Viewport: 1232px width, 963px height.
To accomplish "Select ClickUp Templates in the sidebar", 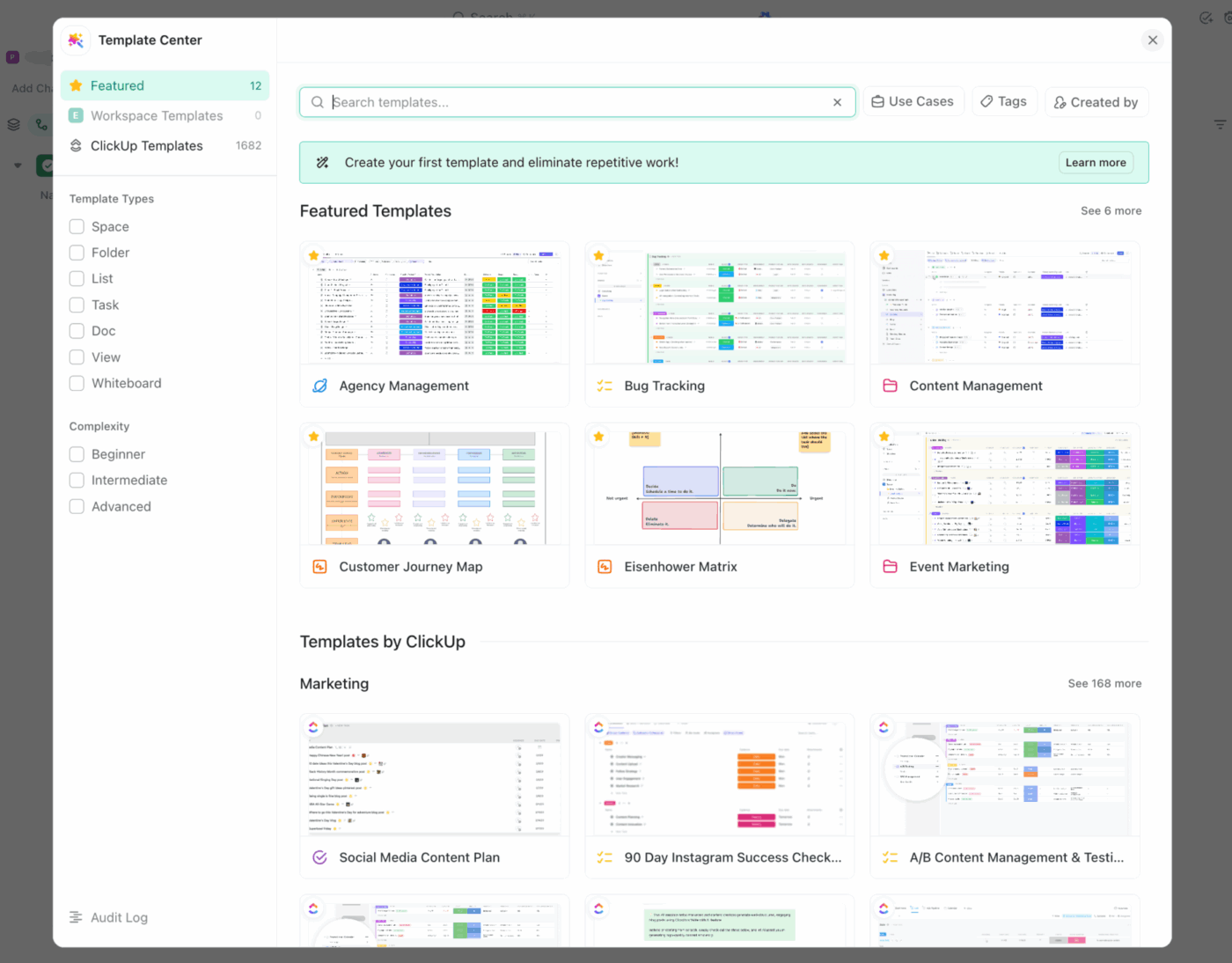I will click(147, 146).
